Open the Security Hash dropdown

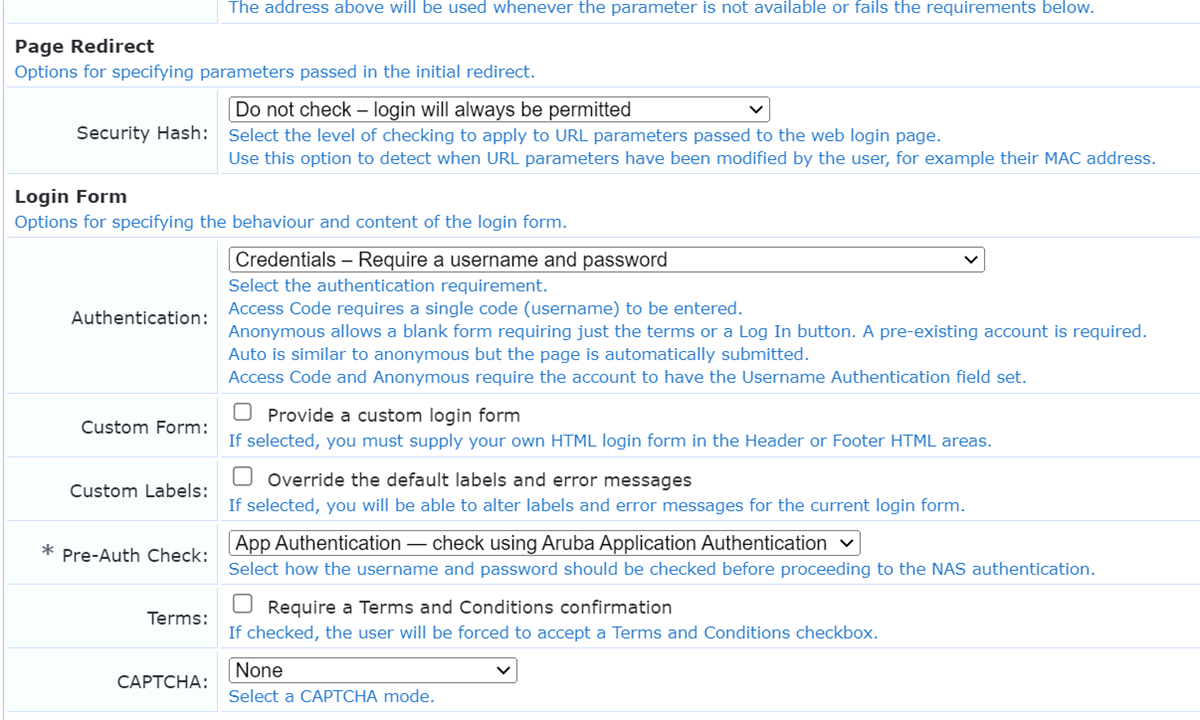tap(498, 110)
